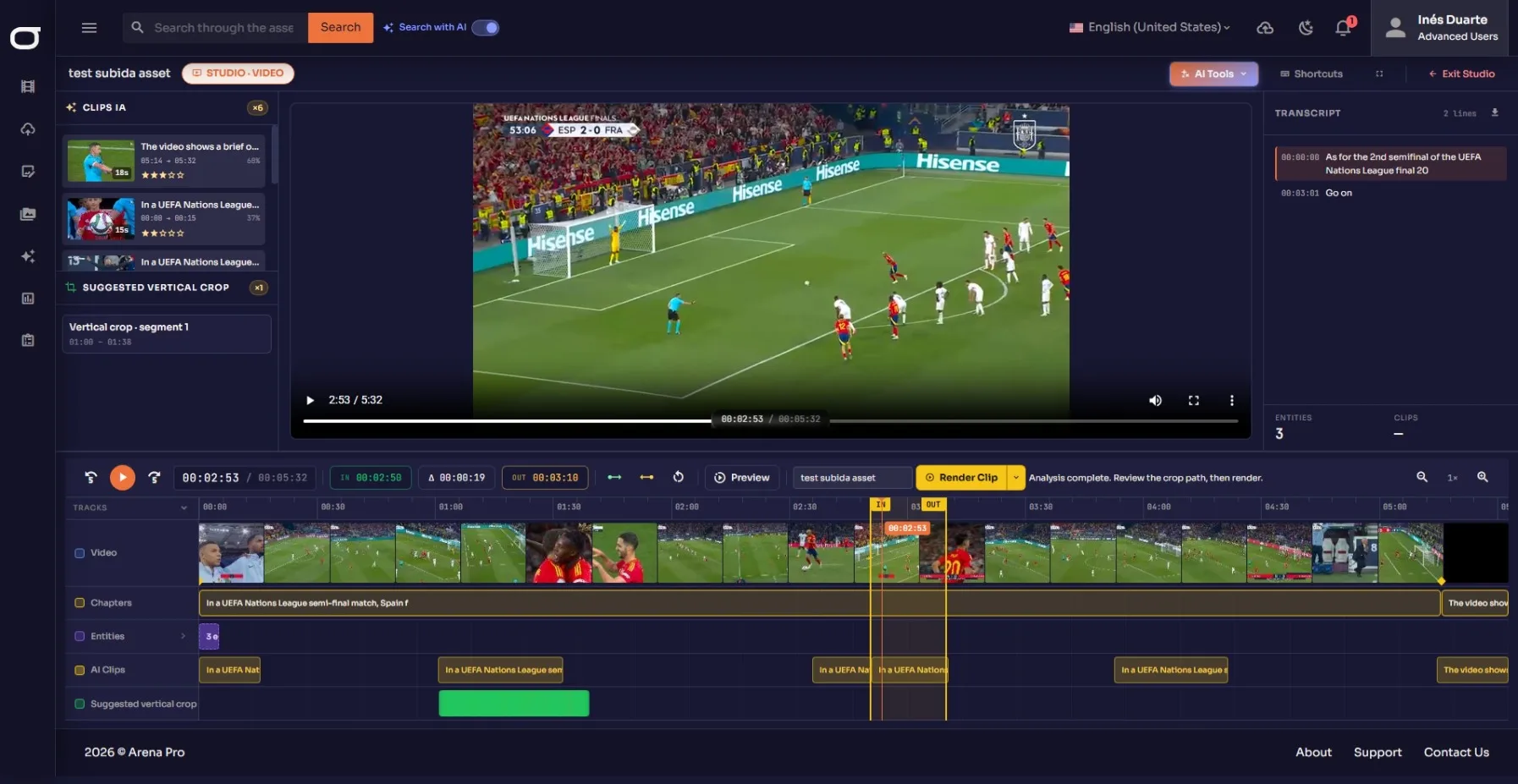Toggle the Video track checkbox
The width and height of the screenshot is (1518, 784).
[80, 553]
